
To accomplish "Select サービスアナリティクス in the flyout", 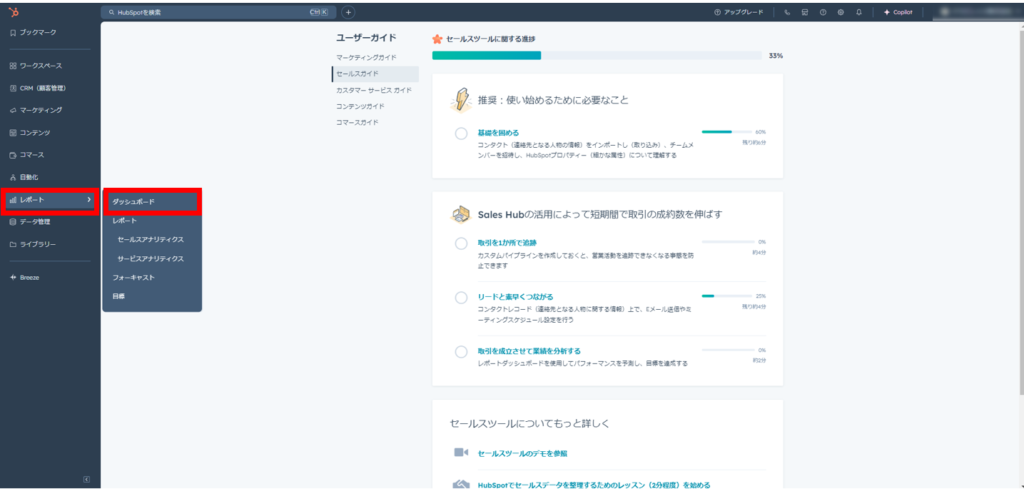I will click(152, 259).
